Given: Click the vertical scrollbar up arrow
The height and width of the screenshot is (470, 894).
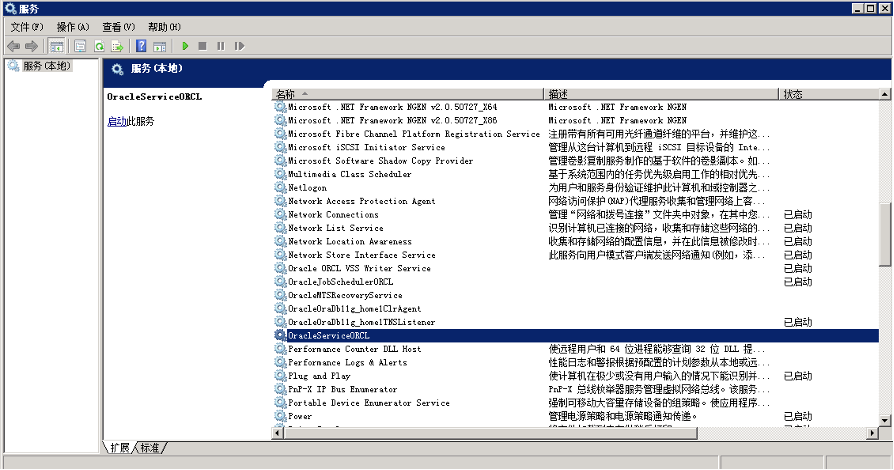Looking at the screenshot, I should point(884,94).
